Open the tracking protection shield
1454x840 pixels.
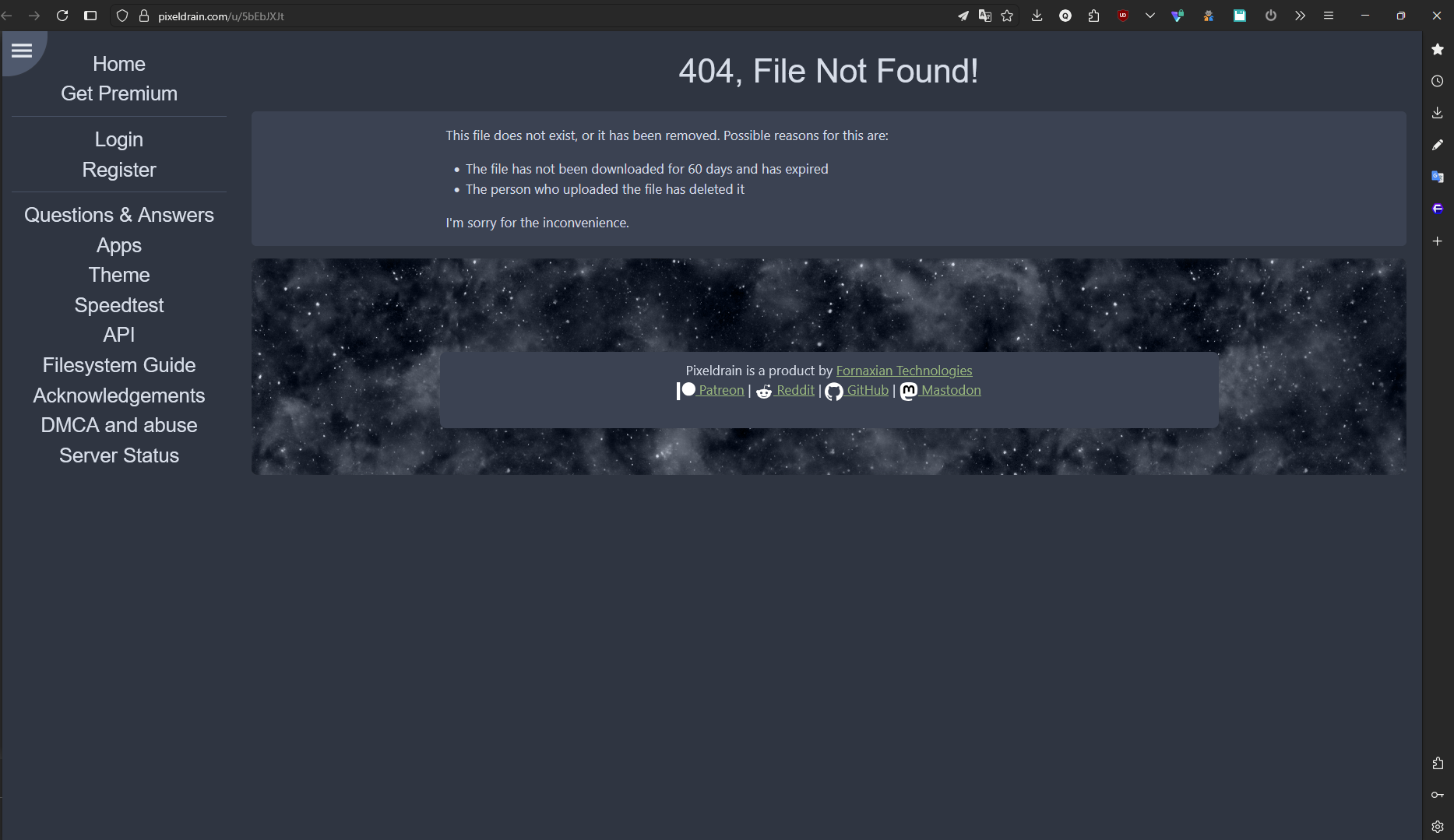click(x=122, y=16)
